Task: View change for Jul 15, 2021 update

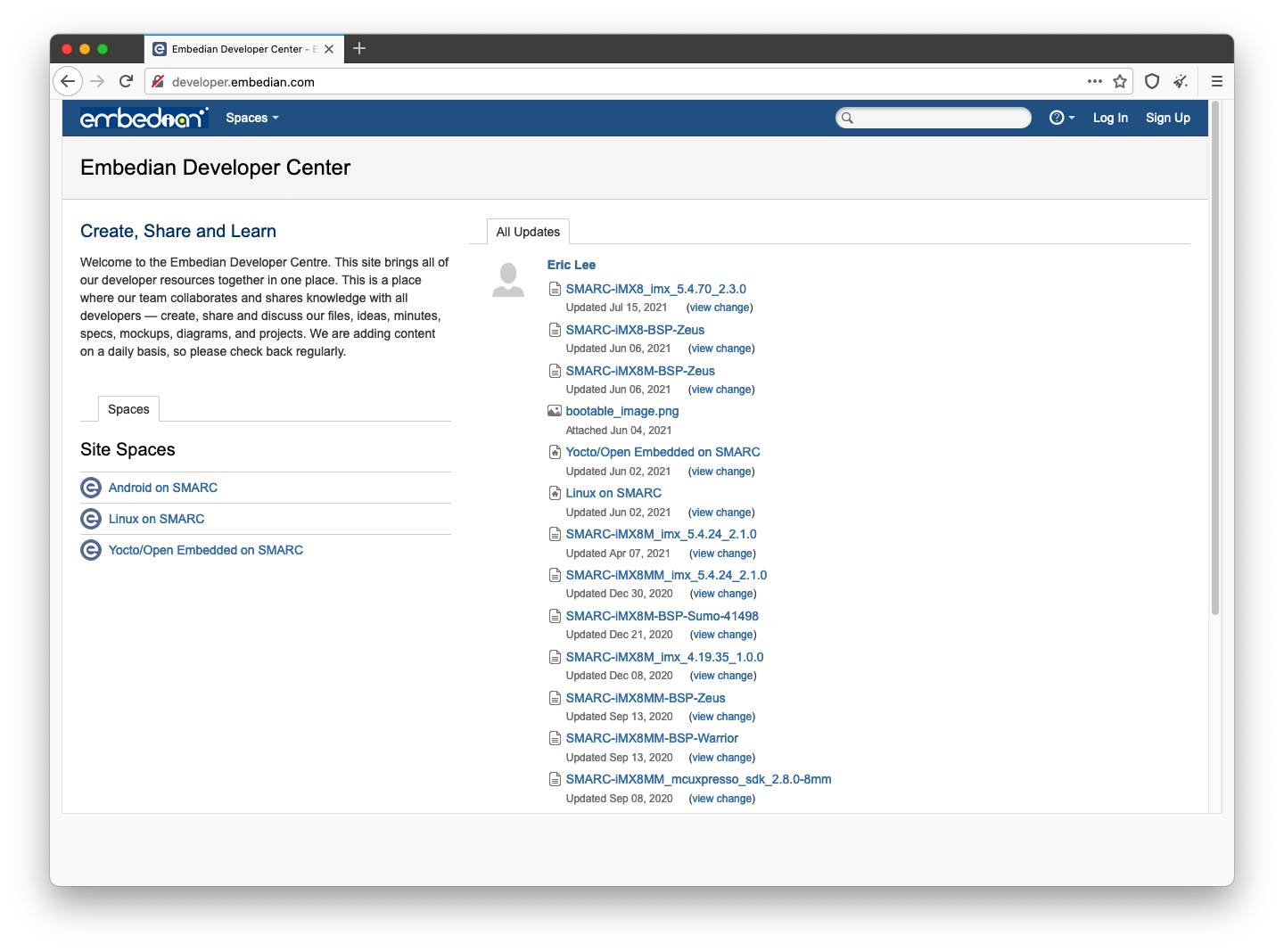Action: pyautogui.click(x=720, y=308)
